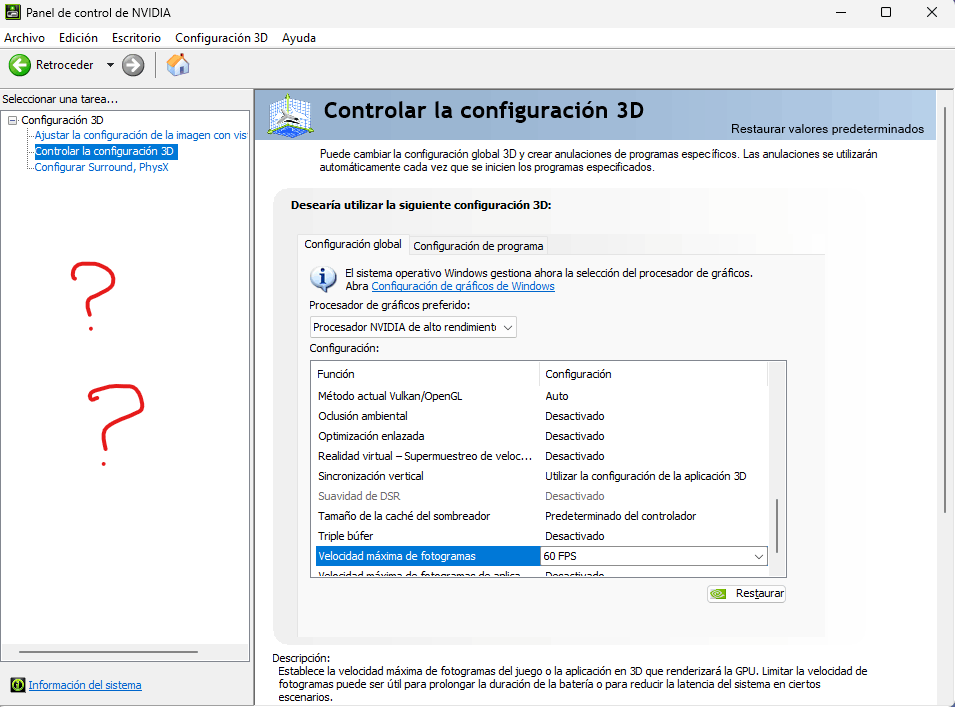Screen dimensions: 955x707
Task: Click the NVIDIA logo in title bar
Action: (12, 12)
